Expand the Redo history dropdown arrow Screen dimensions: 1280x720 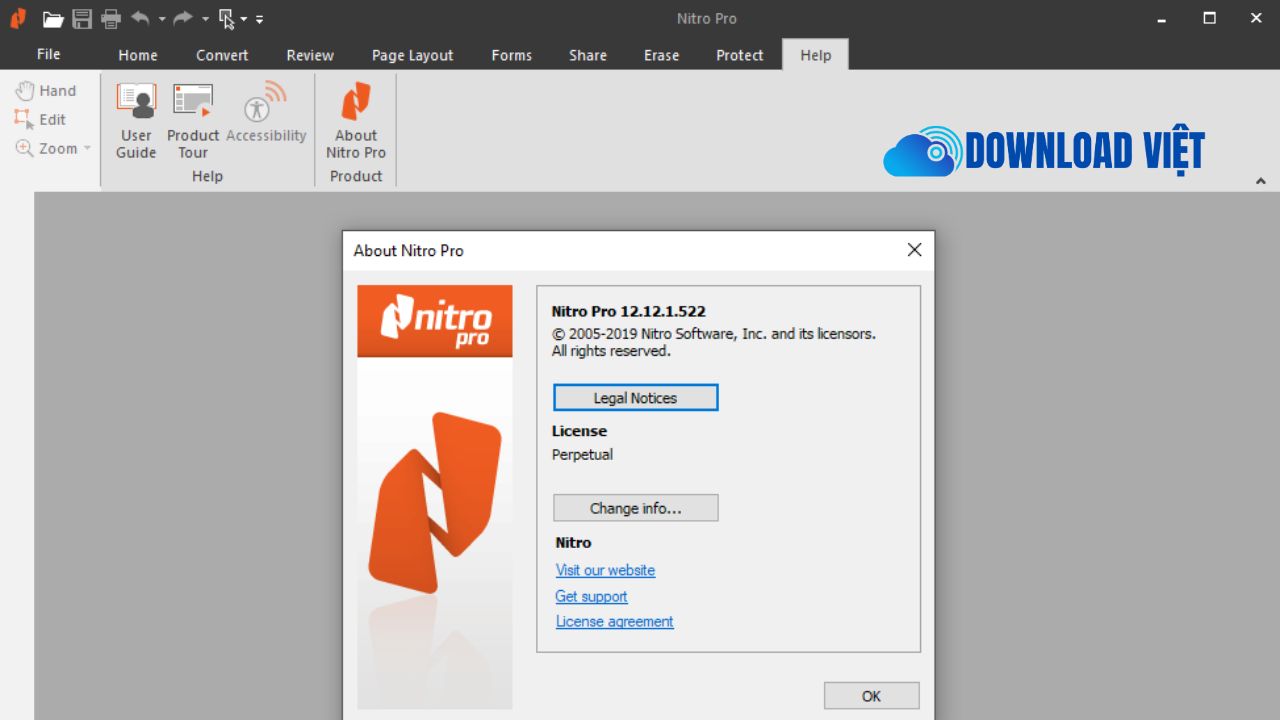point(205,19)
